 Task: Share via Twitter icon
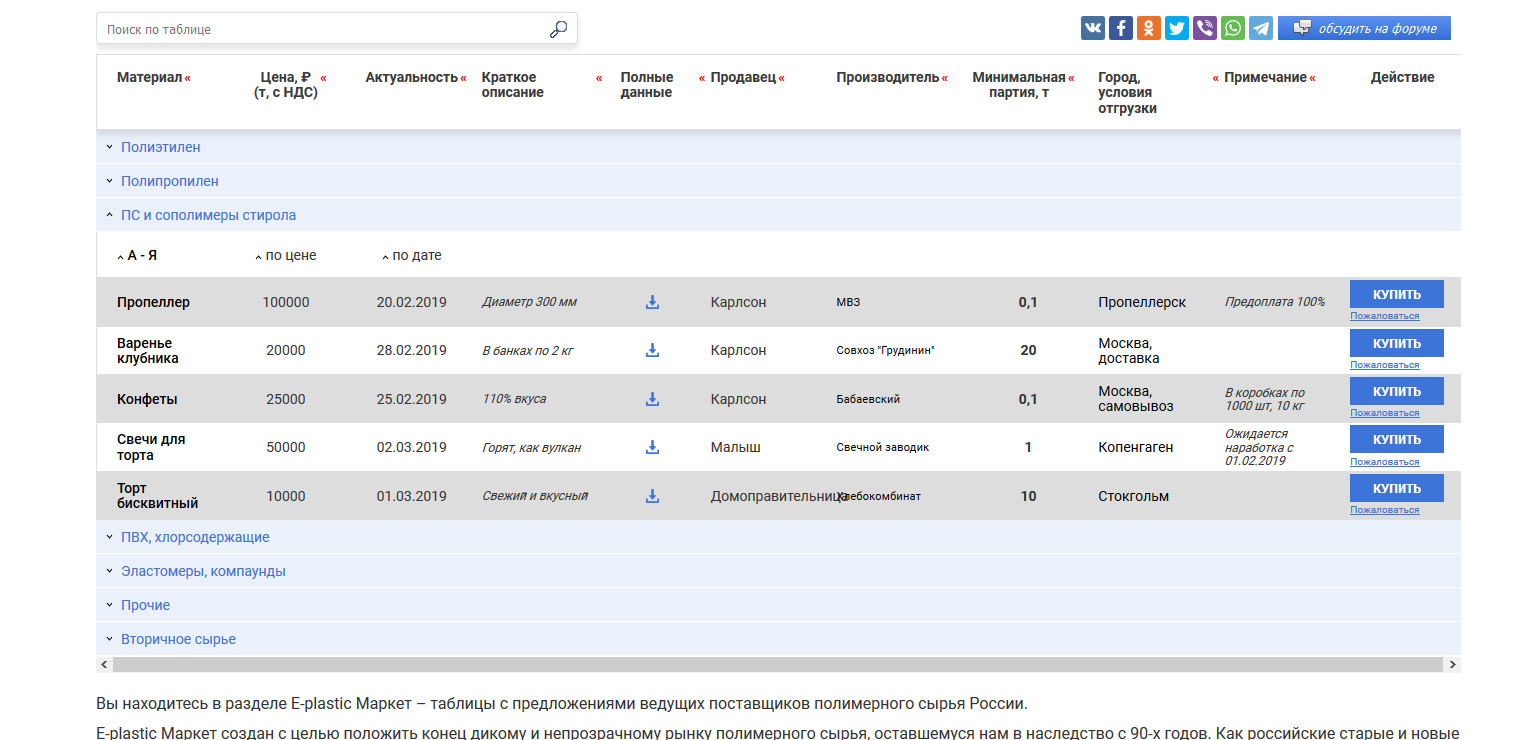(1177, 28)
